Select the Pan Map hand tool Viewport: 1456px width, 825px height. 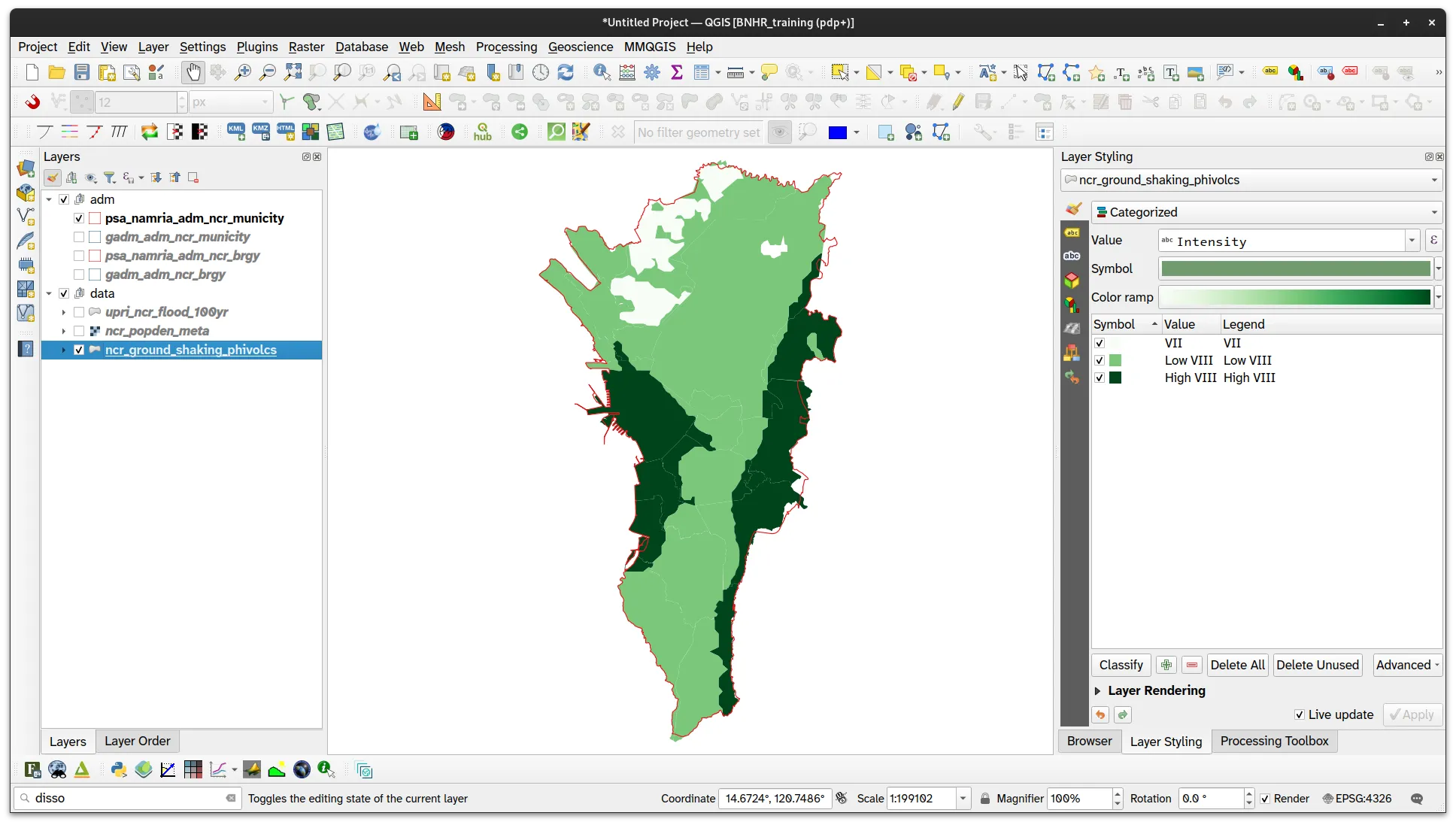(193, 72)
